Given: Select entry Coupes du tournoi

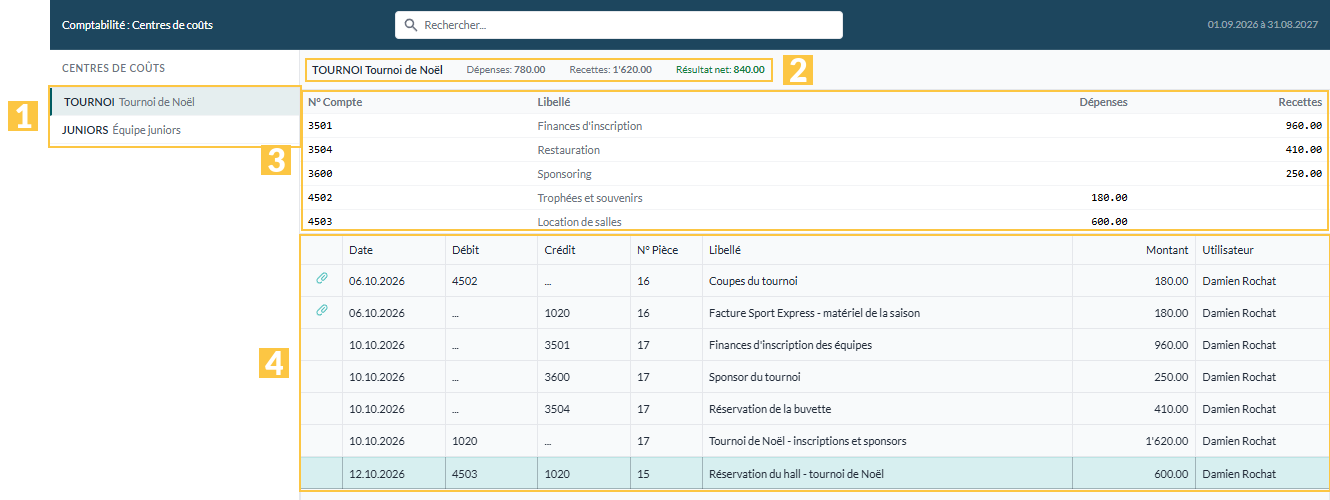Looking at the screenshot, I should tap(815, 281).
